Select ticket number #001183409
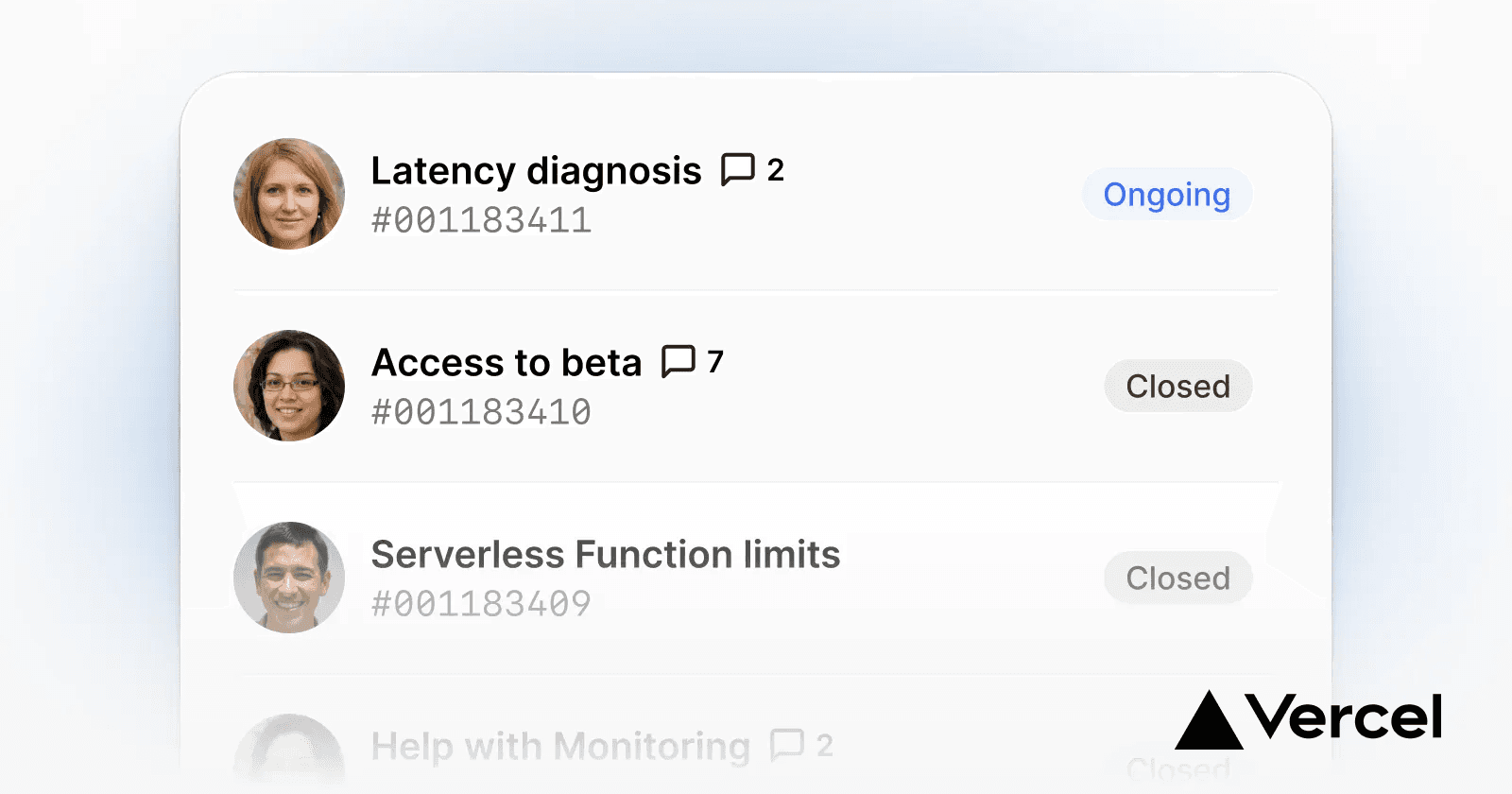 point(481,605)
